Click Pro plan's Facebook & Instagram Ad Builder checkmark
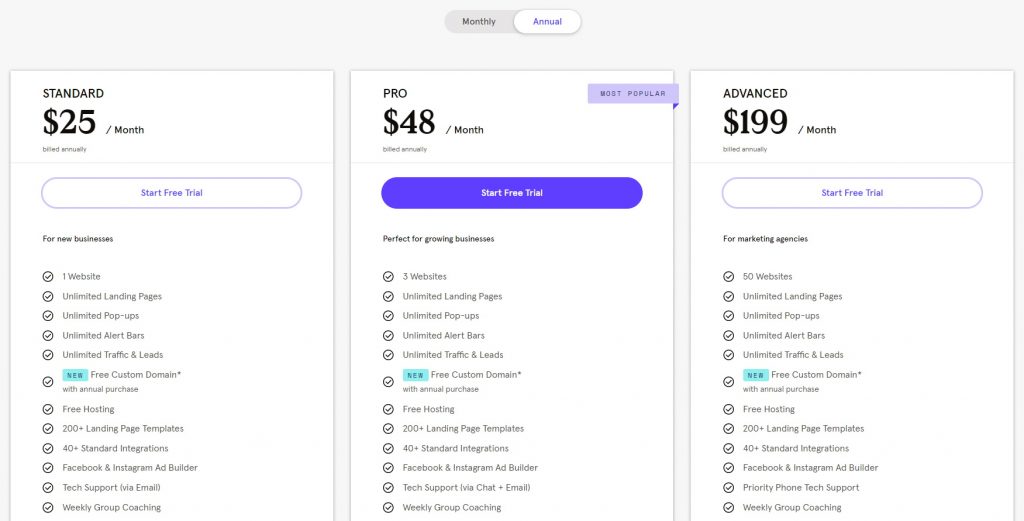Image resolution: width=1024 pixels, height=521 pixels. point(388,468)
